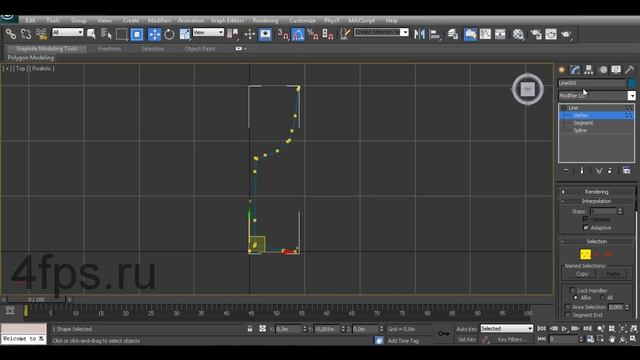Viewport: 640px width, 360px height.
Task: Click Select and Manipulate icon
Action: (x=249, y=34)
